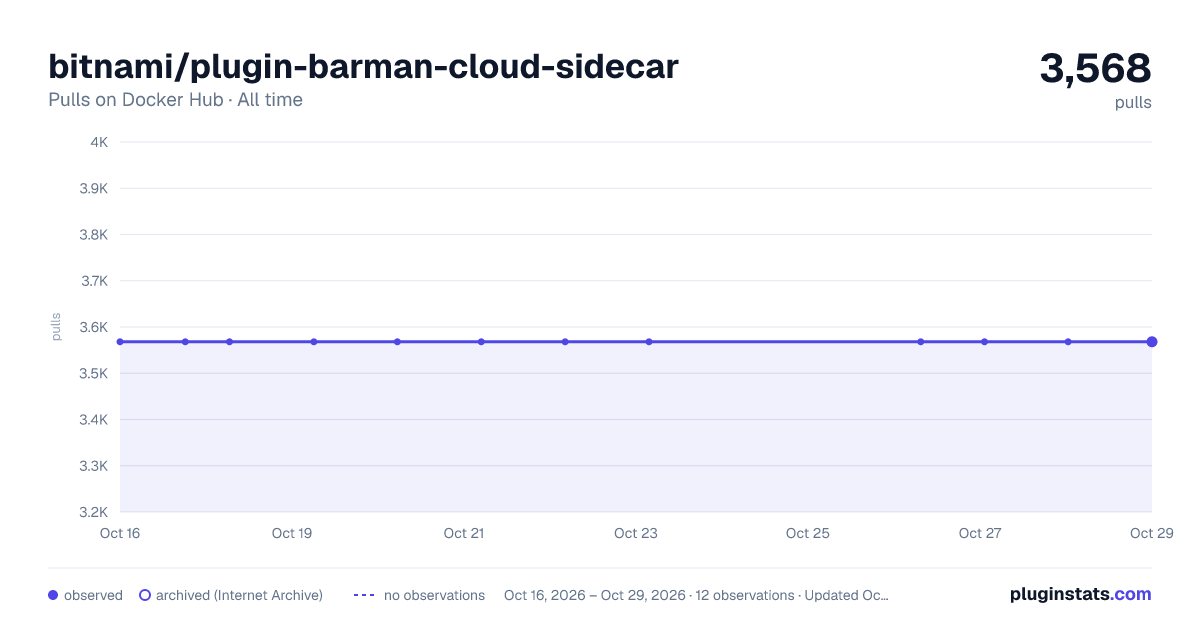1200x630 pixels.
Task: Click the highlighted last data point at Oct 29
Action: (1152, 342)
